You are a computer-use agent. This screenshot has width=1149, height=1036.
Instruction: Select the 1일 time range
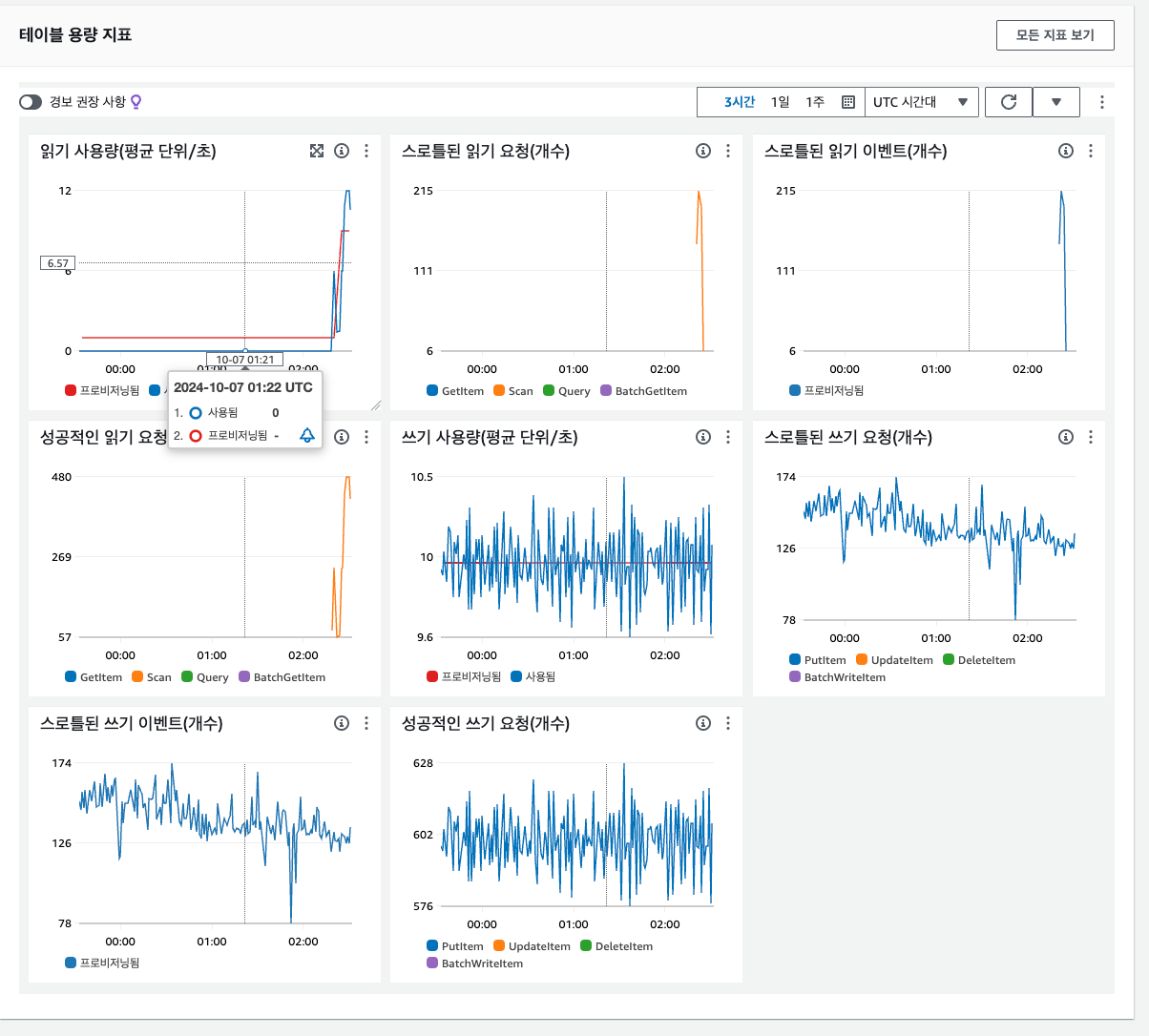click(x=781, y=102)
